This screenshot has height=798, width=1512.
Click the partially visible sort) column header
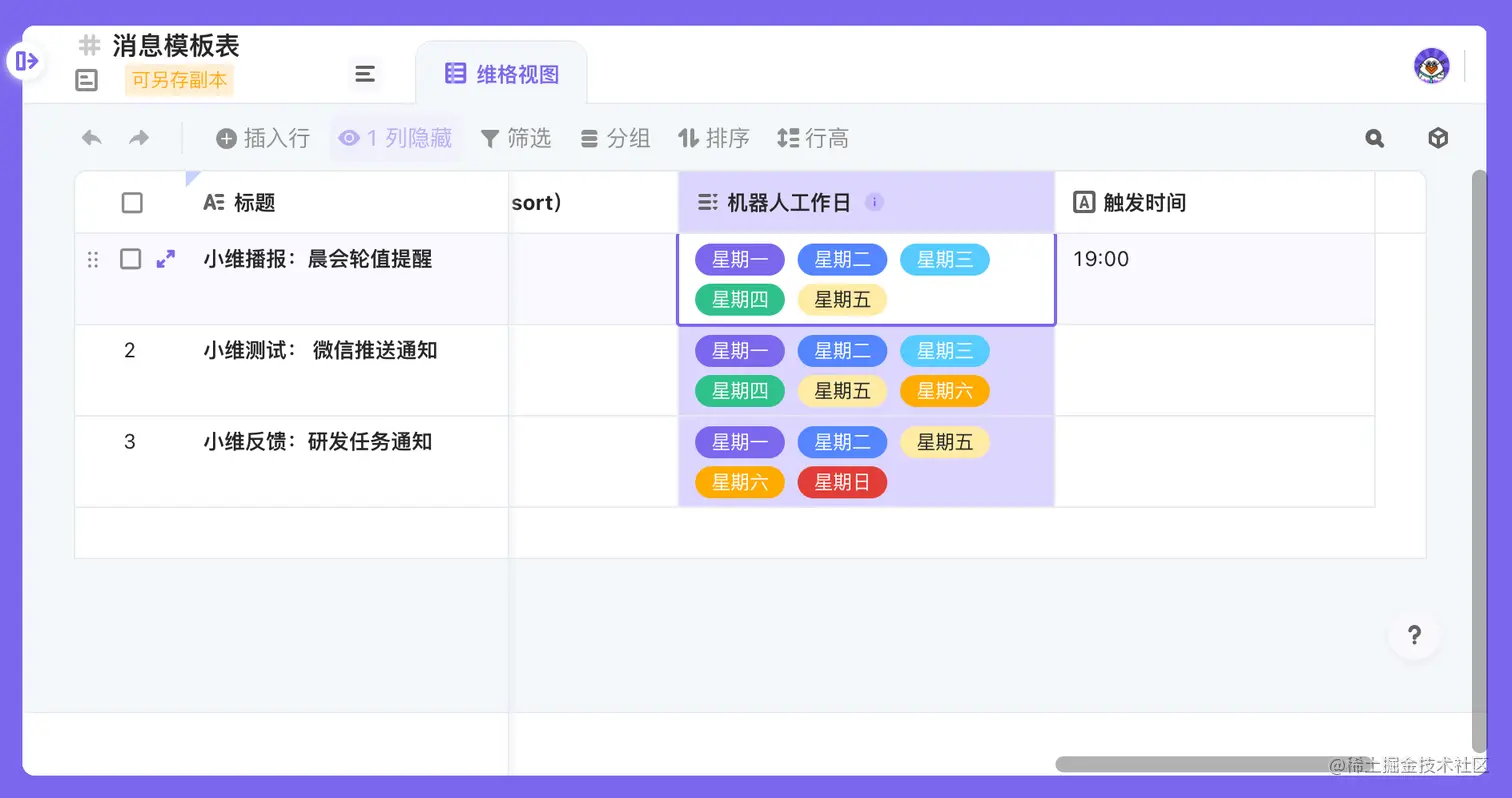(593, 202)
